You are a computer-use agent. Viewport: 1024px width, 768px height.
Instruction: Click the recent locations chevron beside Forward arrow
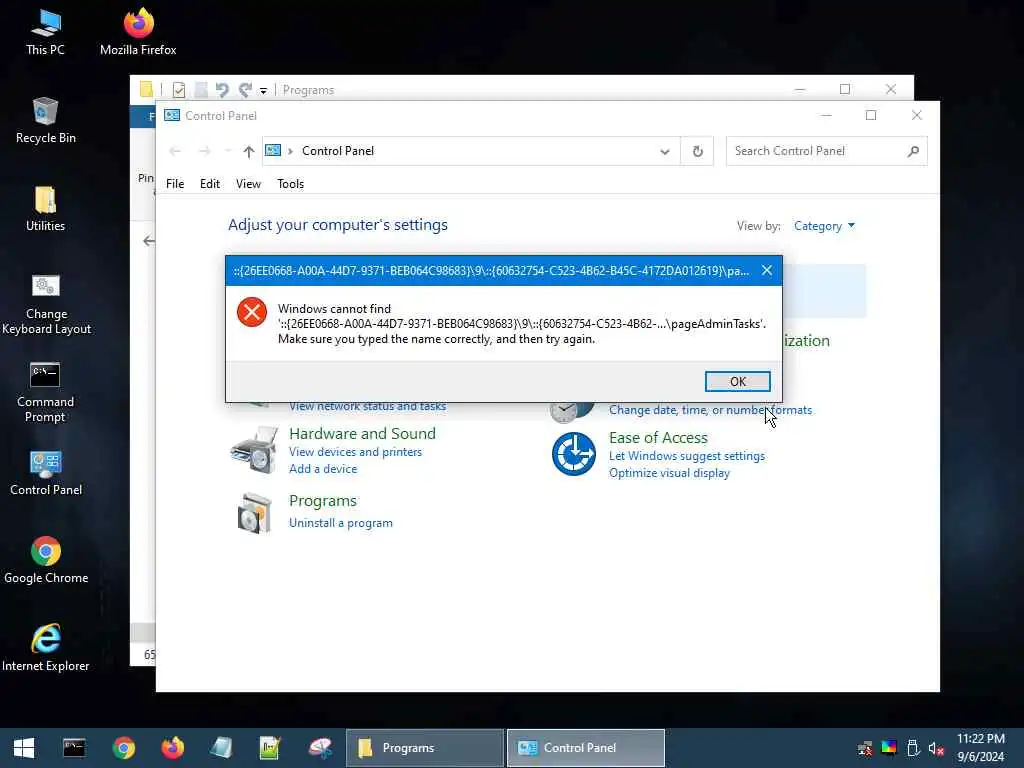pyautogui.click(x=228, y=152)
